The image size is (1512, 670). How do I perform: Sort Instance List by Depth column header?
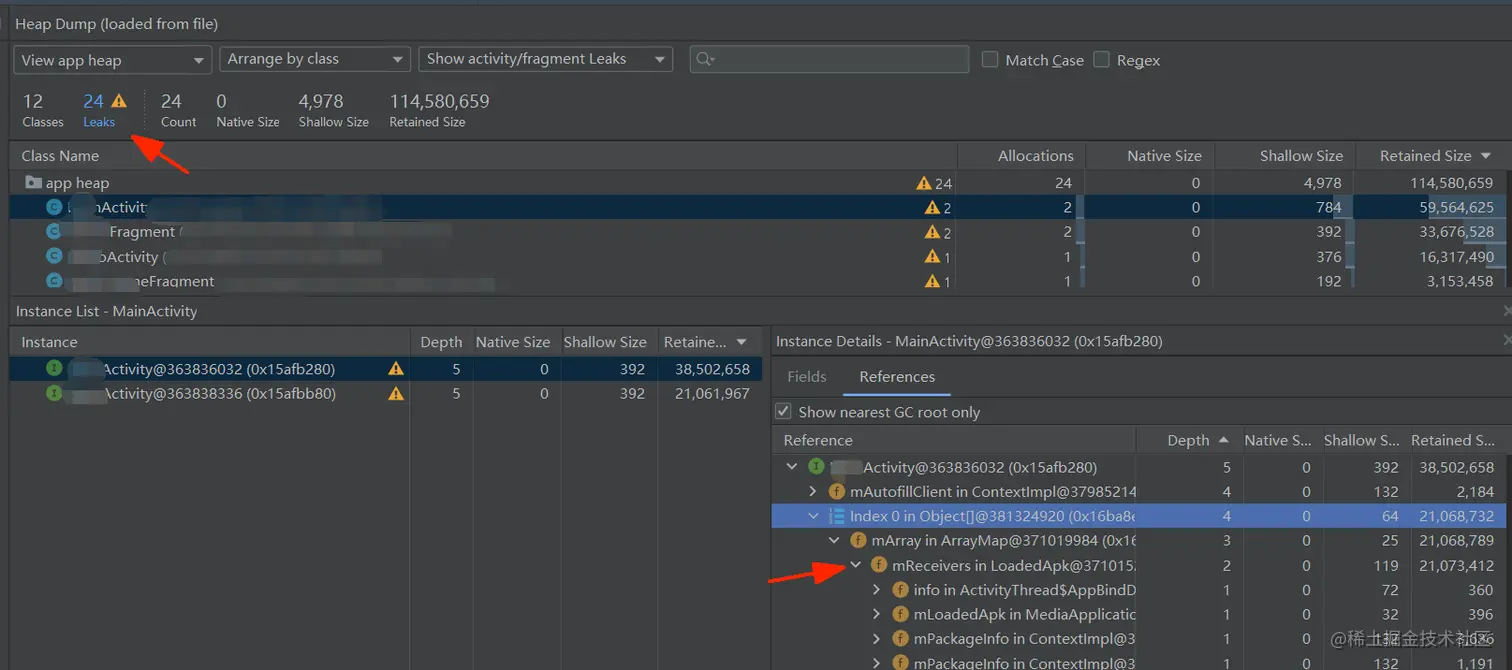coord(440,342)
